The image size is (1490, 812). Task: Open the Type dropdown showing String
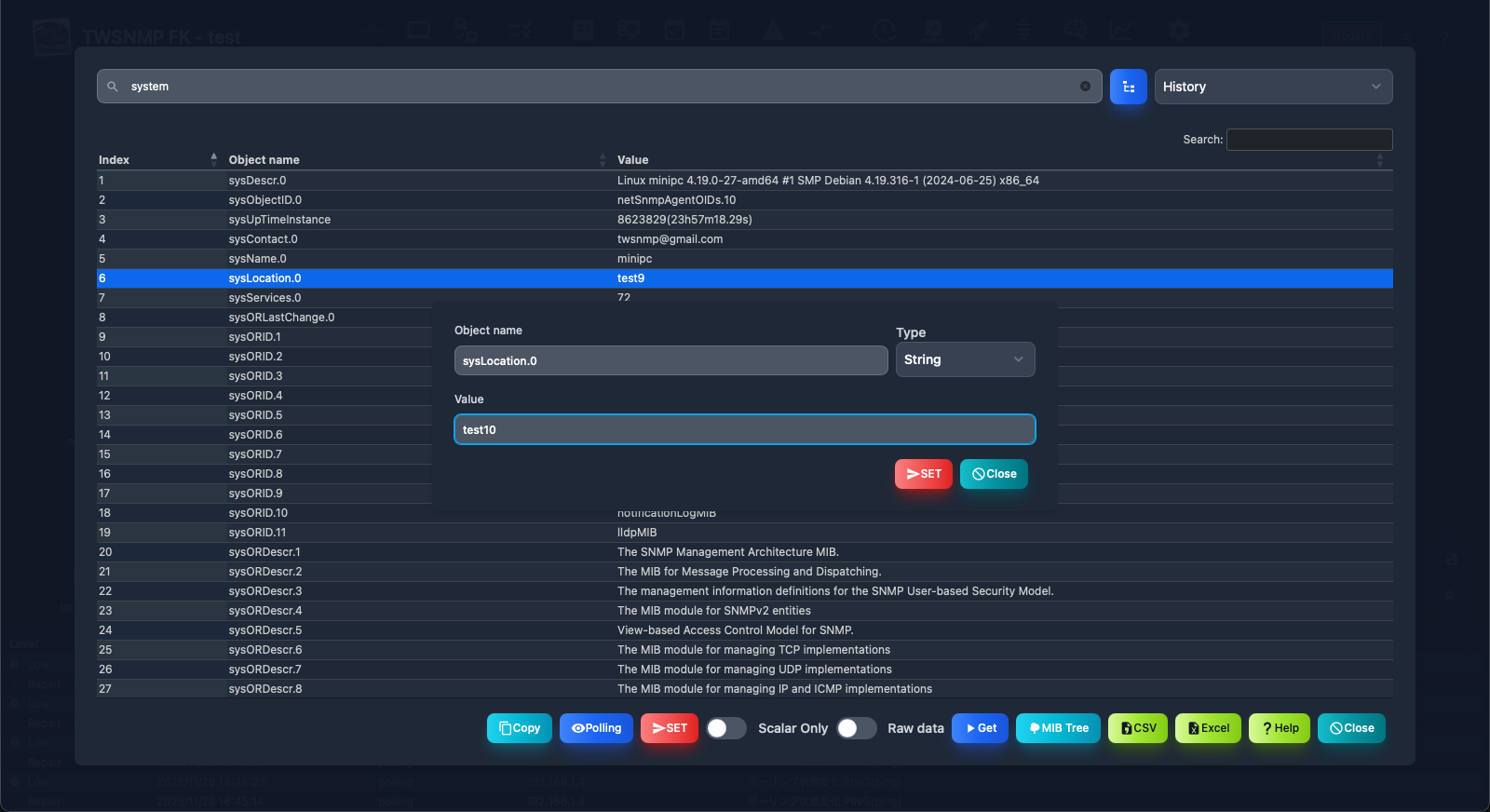(964, 359)
